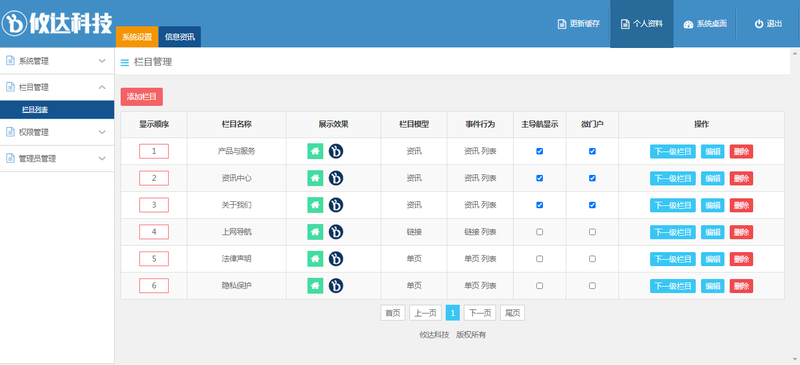Check 主导航显示 for 隐私保护
The width and height of the screenshot is (800, 365).
click(540, 286)
